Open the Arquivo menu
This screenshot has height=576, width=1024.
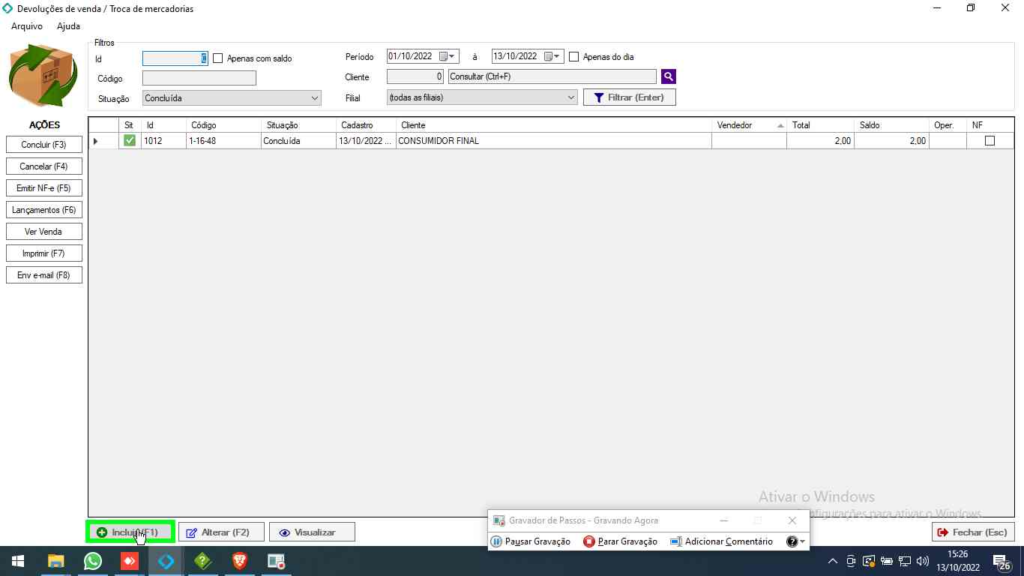tap(27, 26)
